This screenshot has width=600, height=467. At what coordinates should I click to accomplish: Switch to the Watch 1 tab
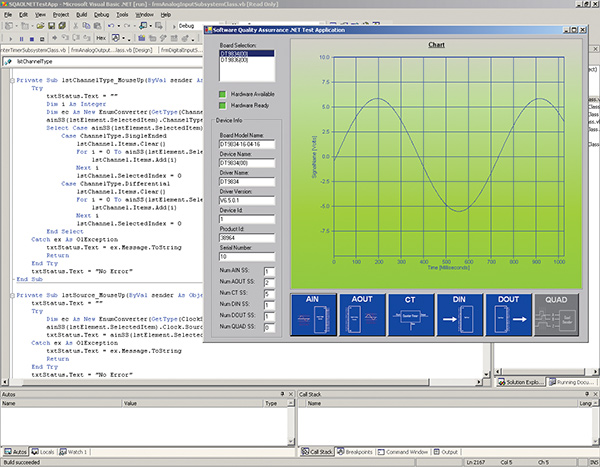click(x=73, y=452)
